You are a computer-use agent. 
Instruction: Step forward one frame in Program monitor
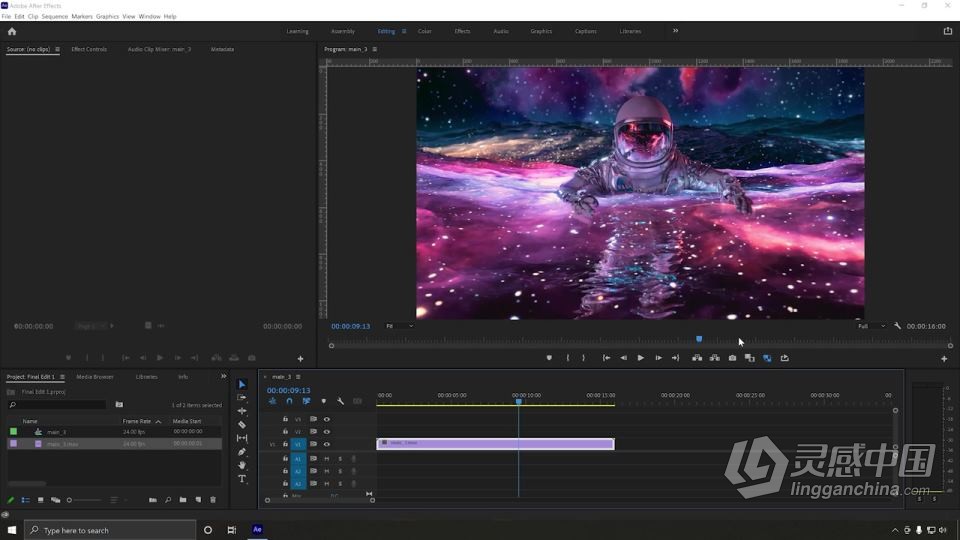tap(658, 358)
